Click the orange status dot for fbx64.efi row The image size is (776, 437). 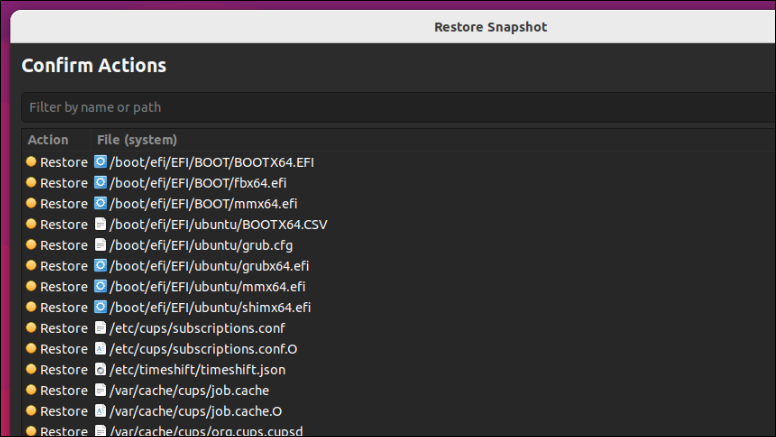click(31, 182)
